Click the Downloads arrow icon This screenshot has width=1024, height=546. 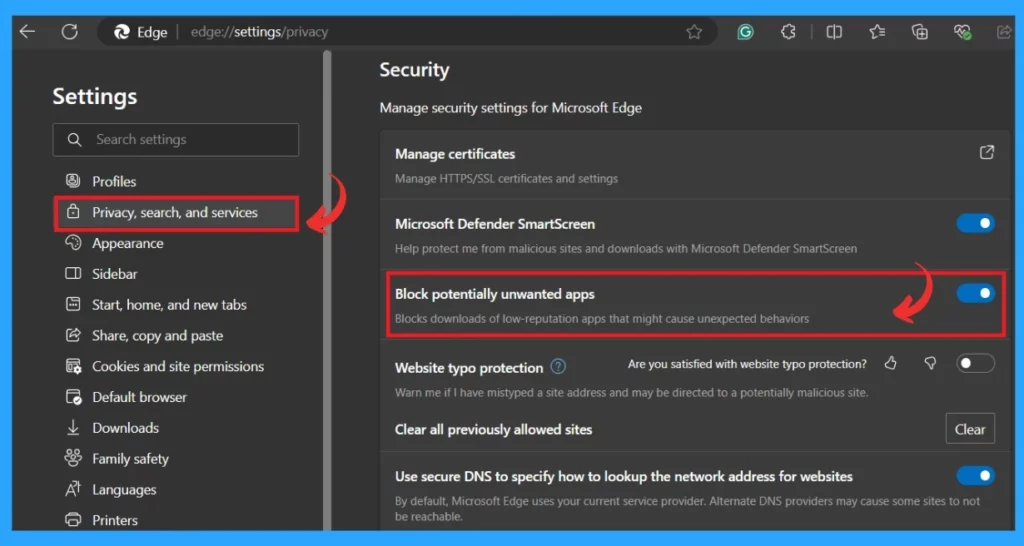pyautogui.click(x=73, y=428)
